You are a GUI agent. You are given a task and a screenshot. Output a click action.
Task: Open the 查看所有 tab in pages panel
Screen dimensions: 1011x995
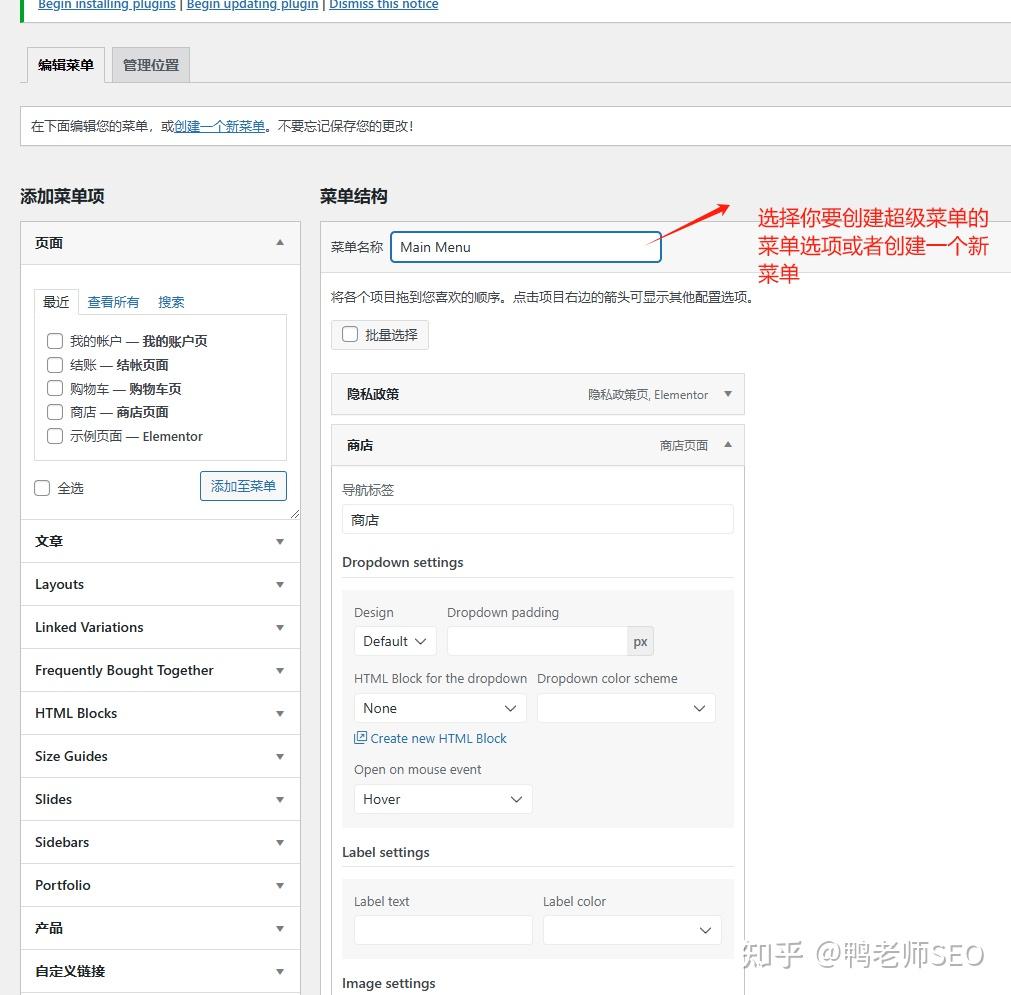click(x=112, y=301)
